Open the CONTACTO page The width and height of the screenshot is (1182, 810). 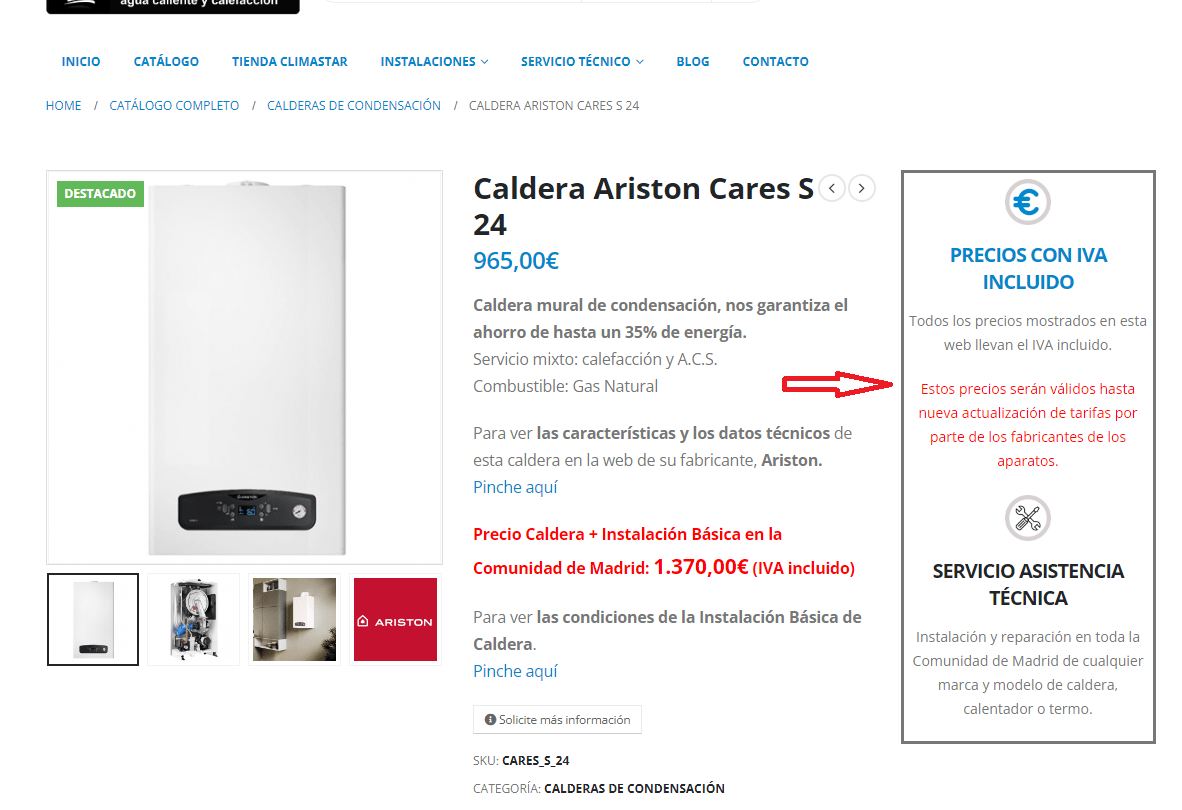point(775,62)
